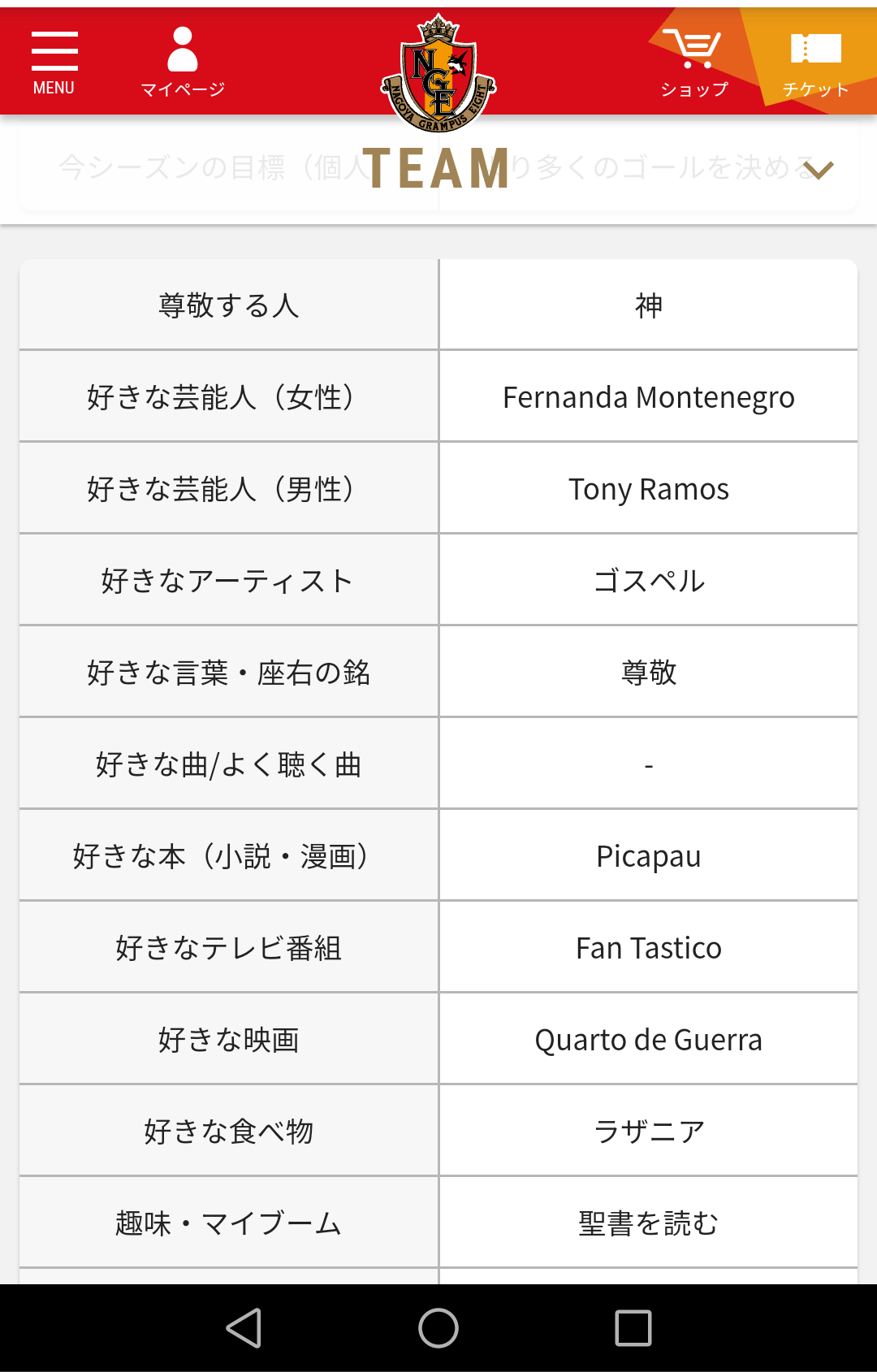Select the 尊敬する人 row label
Image resolution: width=877 pixels, height=1372 pixels.
coord(229,305)
